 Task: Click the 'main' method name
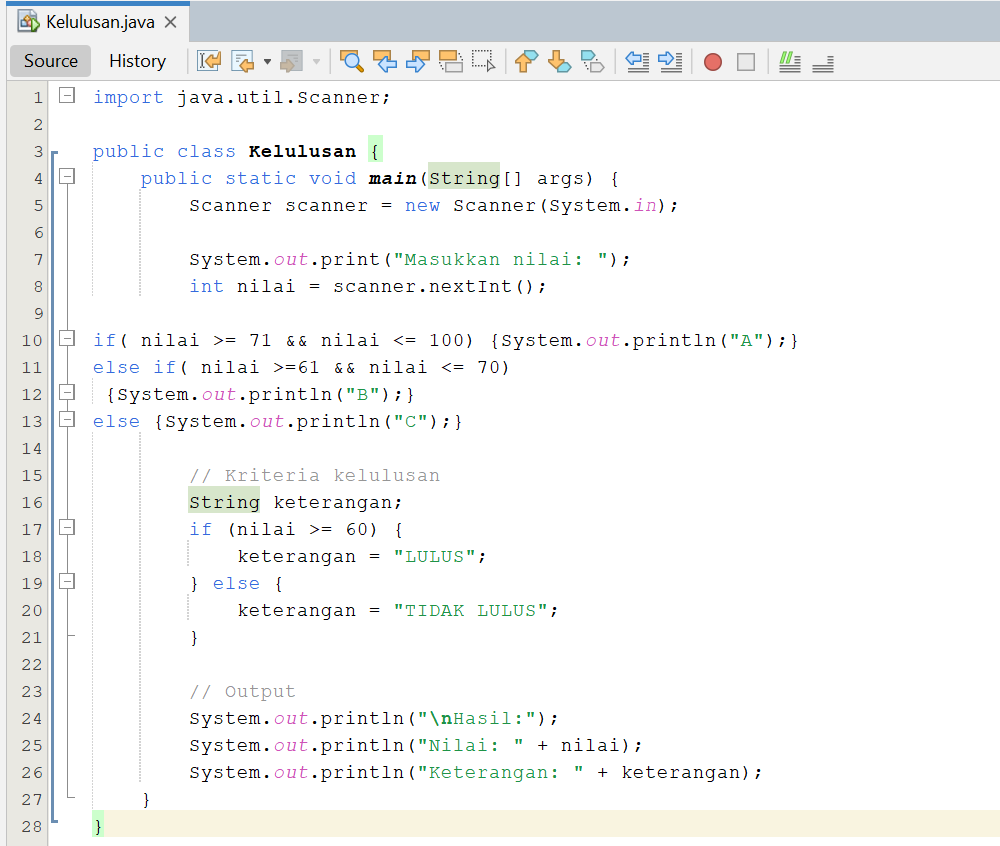point(392,179)
